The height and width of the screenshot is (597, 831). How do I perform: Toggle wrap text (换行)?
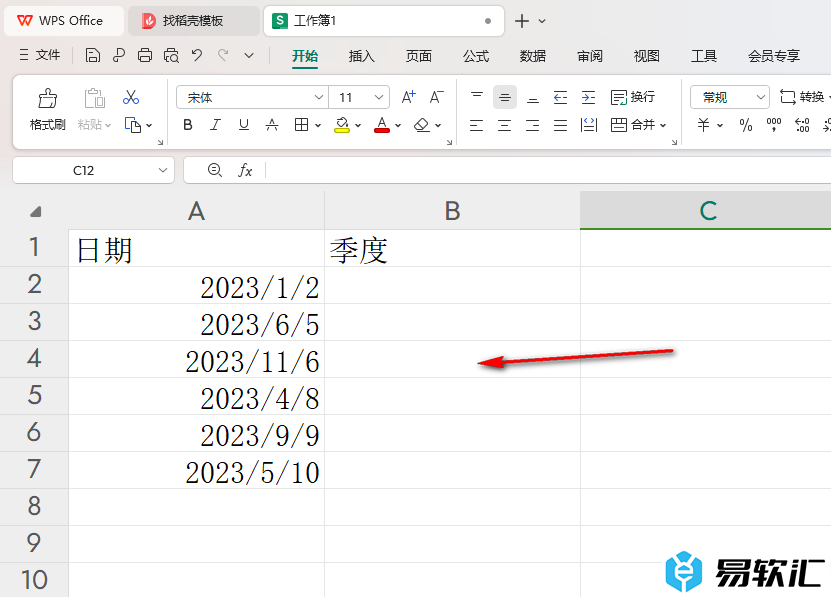[633, 97]
